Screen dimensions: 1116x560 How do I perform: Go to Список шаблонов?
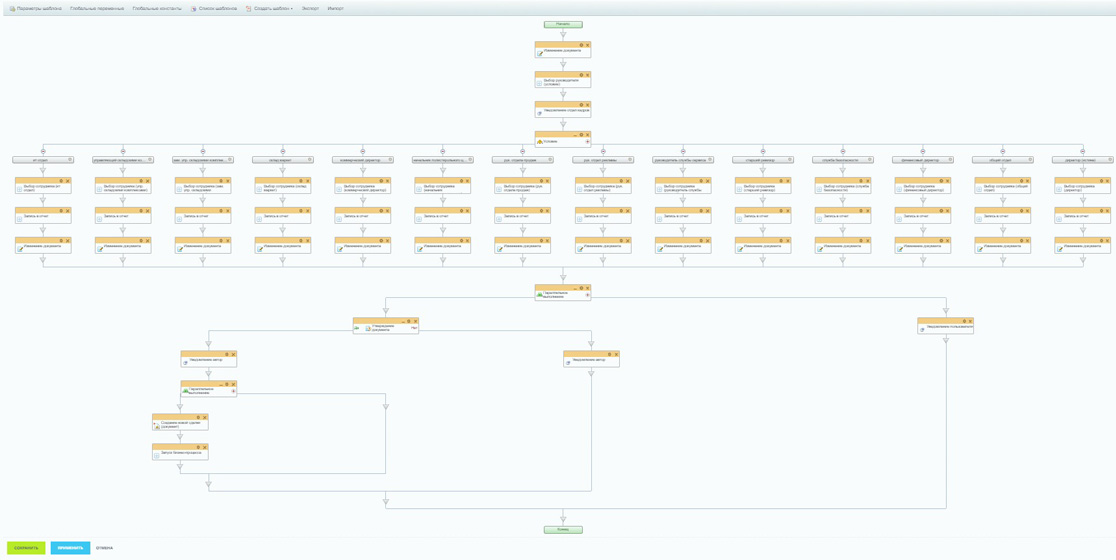click(x=214, y=9)
